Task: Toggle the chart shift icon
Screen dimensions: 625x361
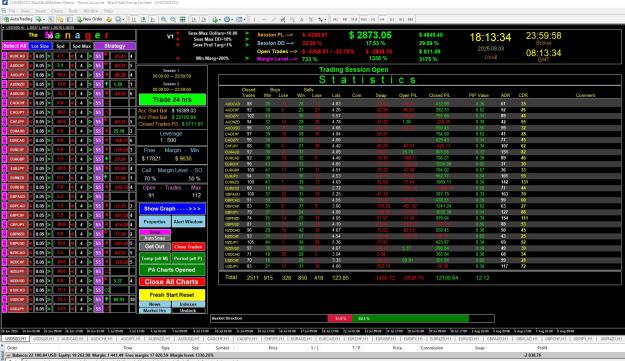Action: coord(203,19)
